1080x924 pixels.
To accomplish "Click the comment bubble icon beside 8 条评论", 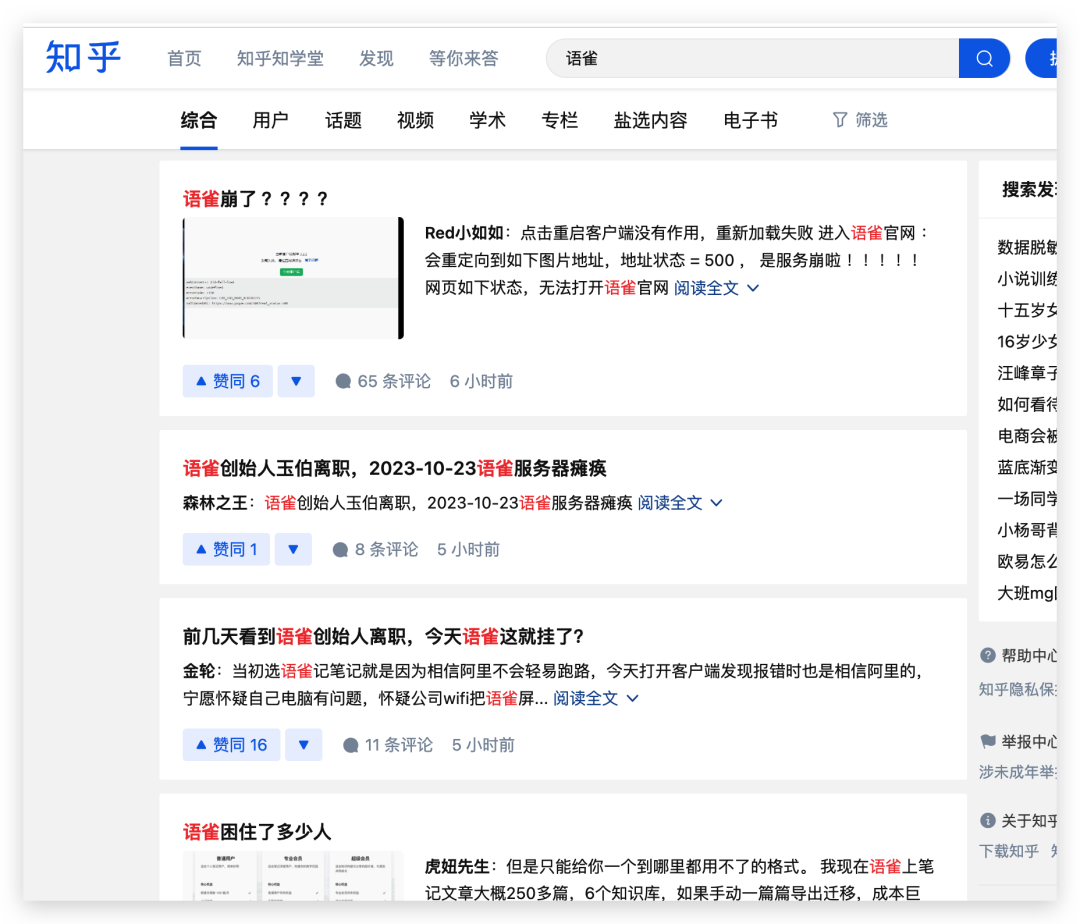I will point(340,549).
